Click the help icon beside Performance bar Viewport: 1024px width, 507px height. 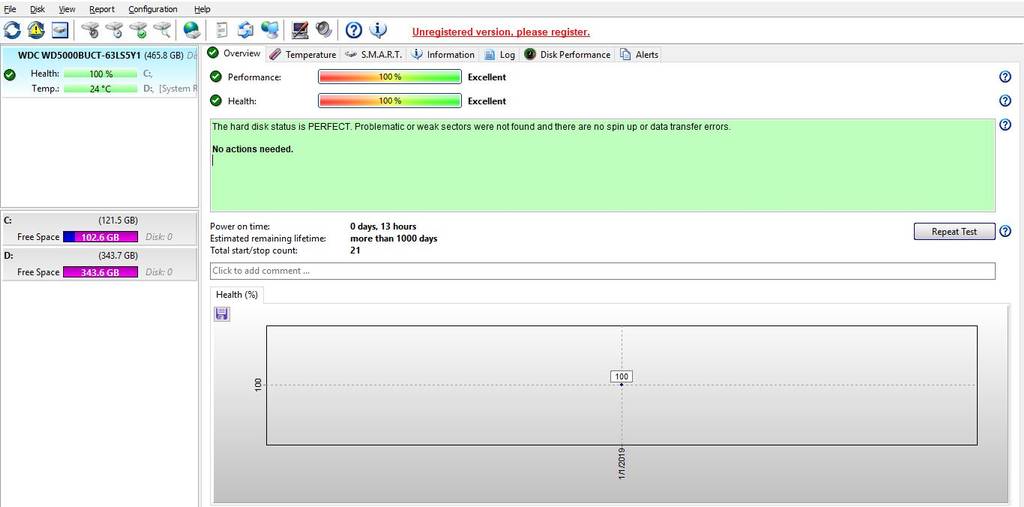pyautogui.click(x=1005, y=77)
